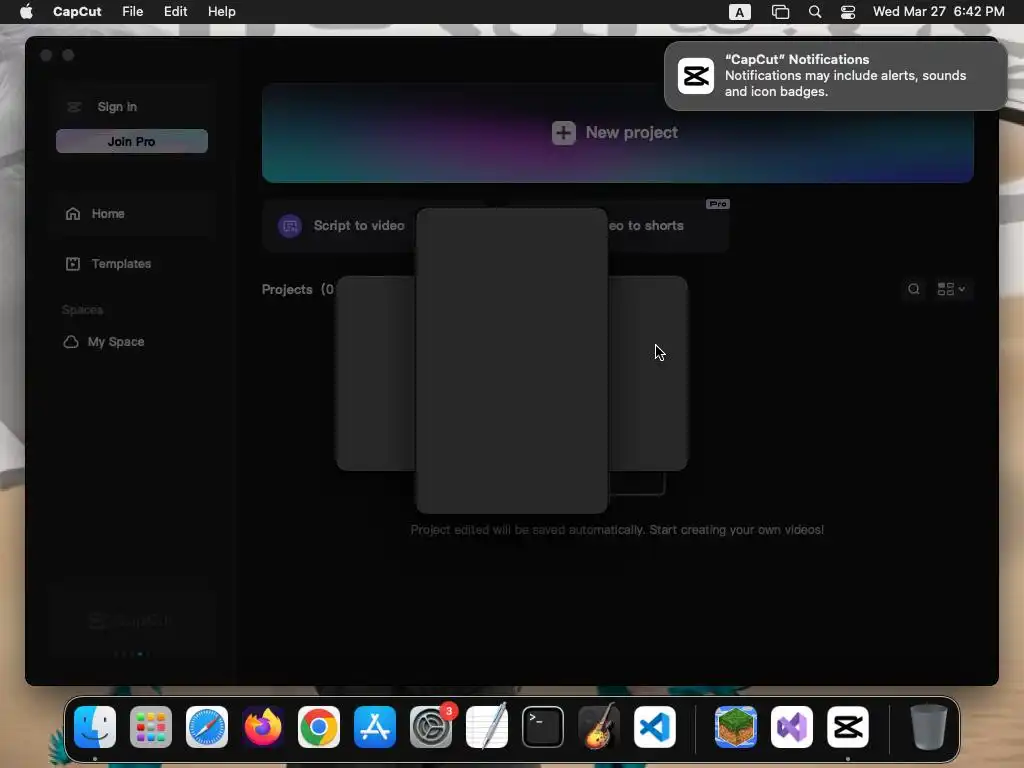Click the New project plus icon

coord(564,133)
